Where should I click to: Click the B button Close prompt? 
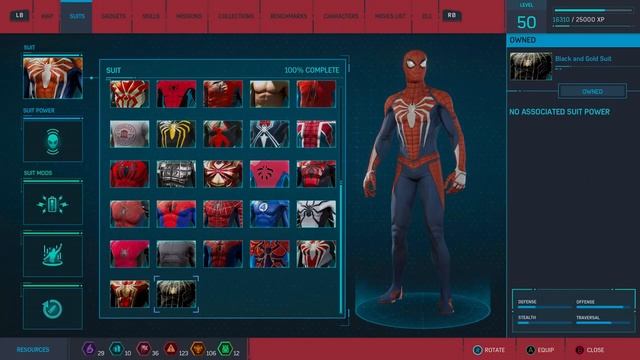(589, 350)
